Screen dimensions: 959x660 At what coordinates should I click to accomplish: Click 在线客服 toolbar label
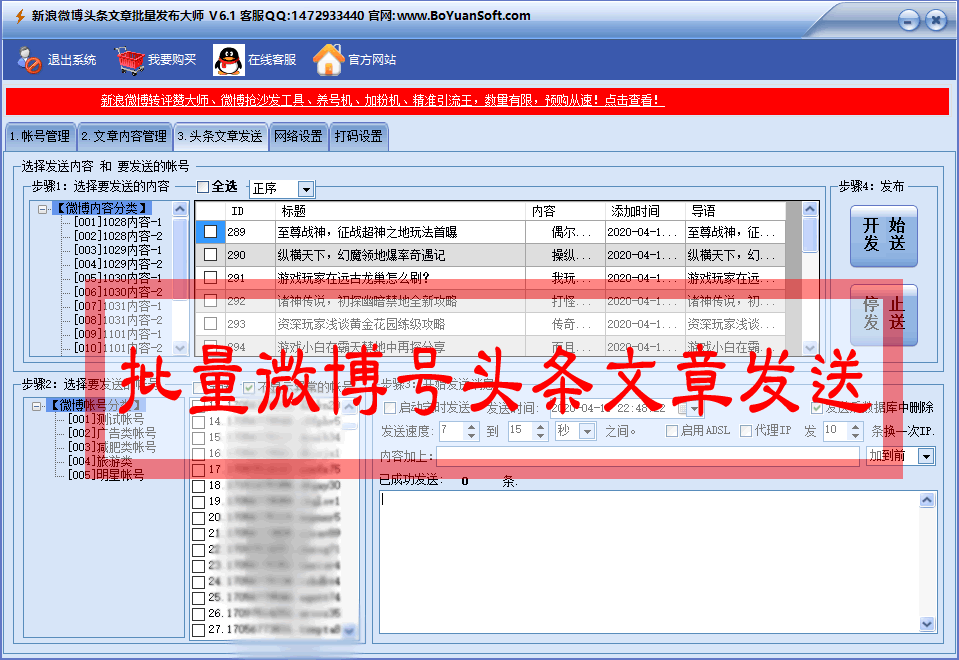272,60
